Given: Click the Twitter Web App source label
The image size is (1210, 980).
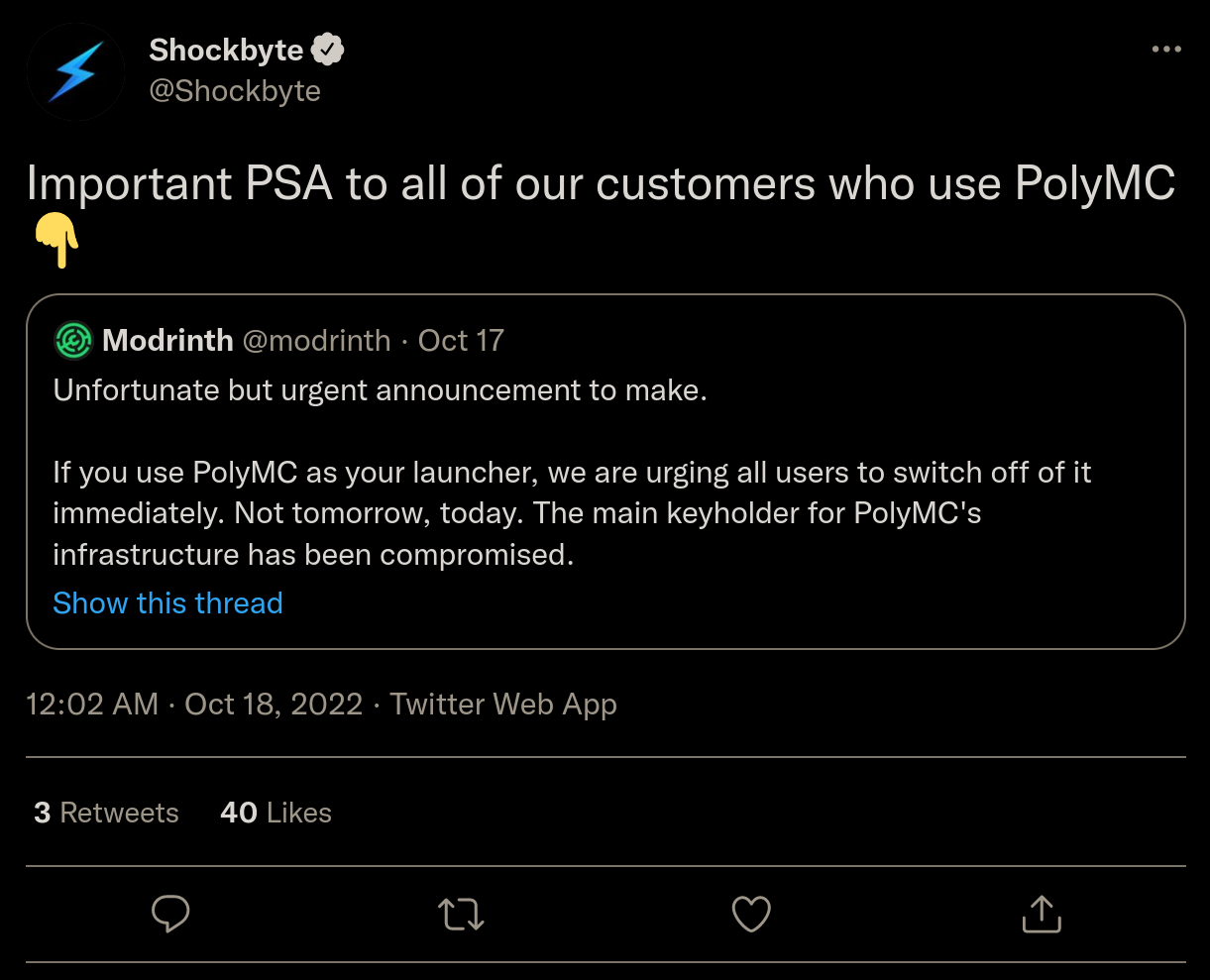Looking at the screenshot, I should 503,704.
